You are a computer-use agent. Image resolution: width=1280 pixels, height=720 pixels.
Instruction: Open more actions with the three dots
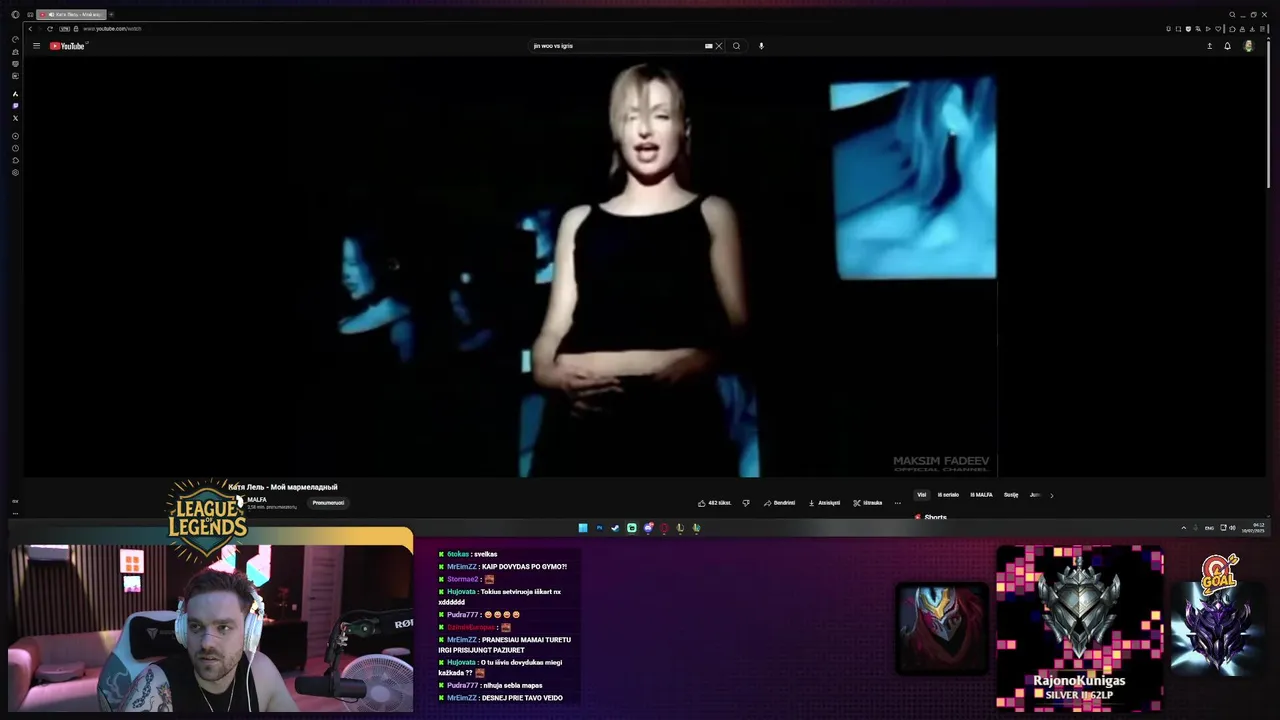(897, 503)
